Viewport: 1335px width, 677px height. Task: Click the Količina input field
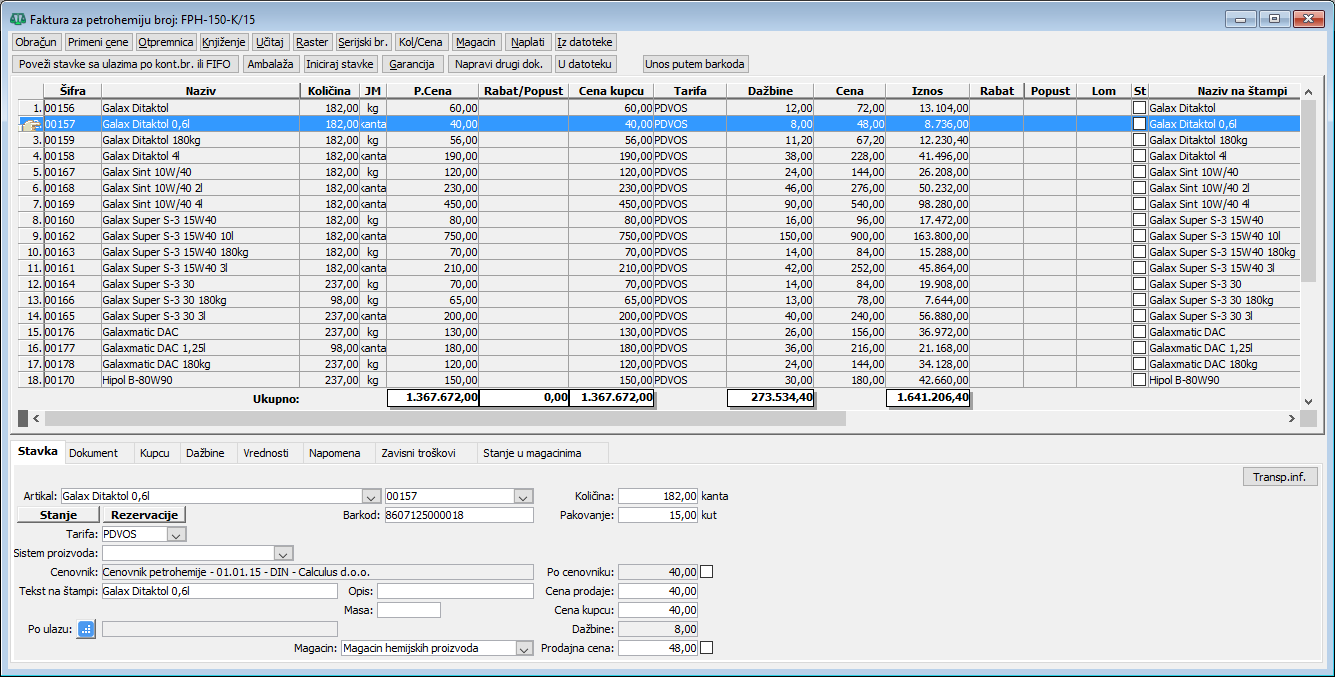pos(658,496)
